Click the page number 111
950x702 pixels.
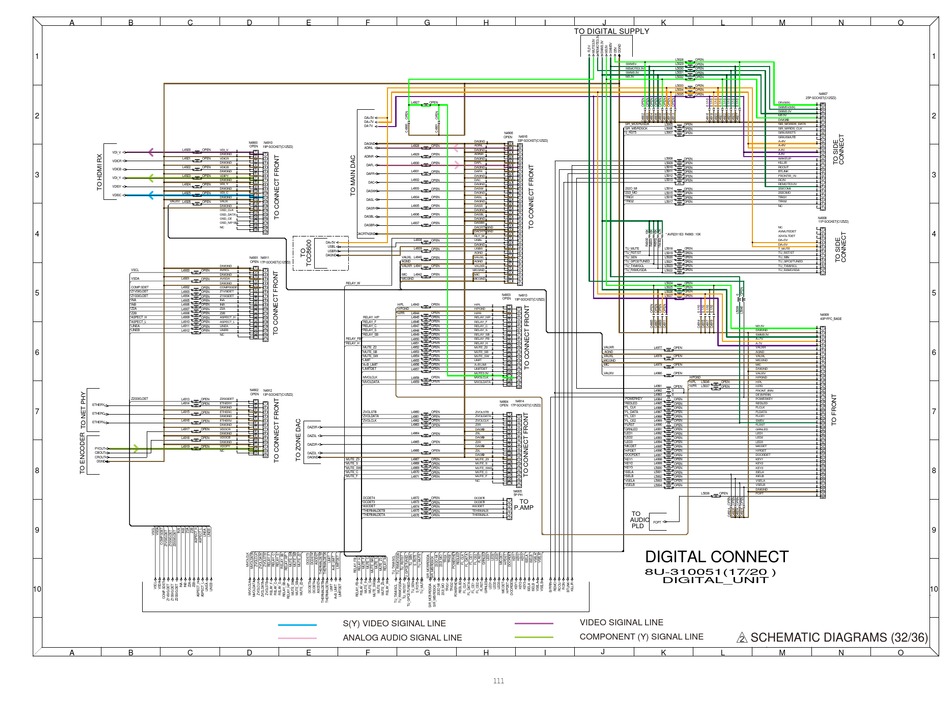pyautogui.click(x=499, y=681)
